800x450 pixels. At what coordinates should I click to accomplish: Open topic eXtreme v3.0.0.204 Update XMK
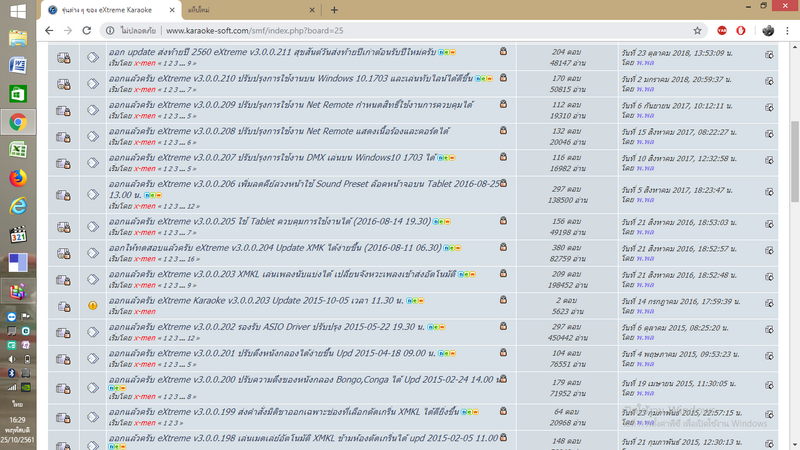tap(275, 248)
